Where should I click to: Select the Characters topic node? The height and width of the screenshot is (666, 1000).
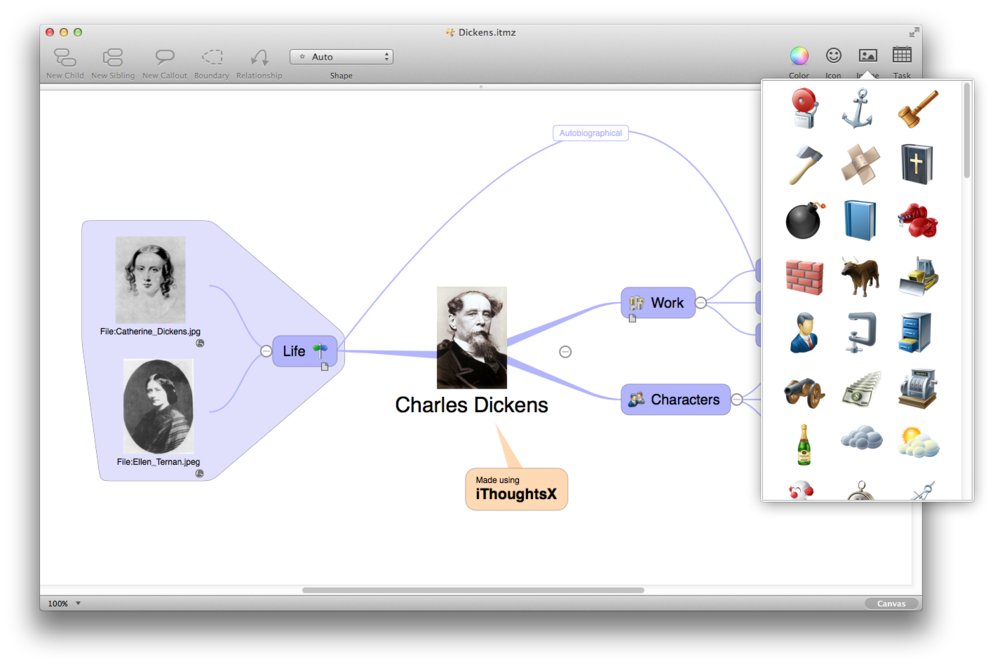(675, 399)
